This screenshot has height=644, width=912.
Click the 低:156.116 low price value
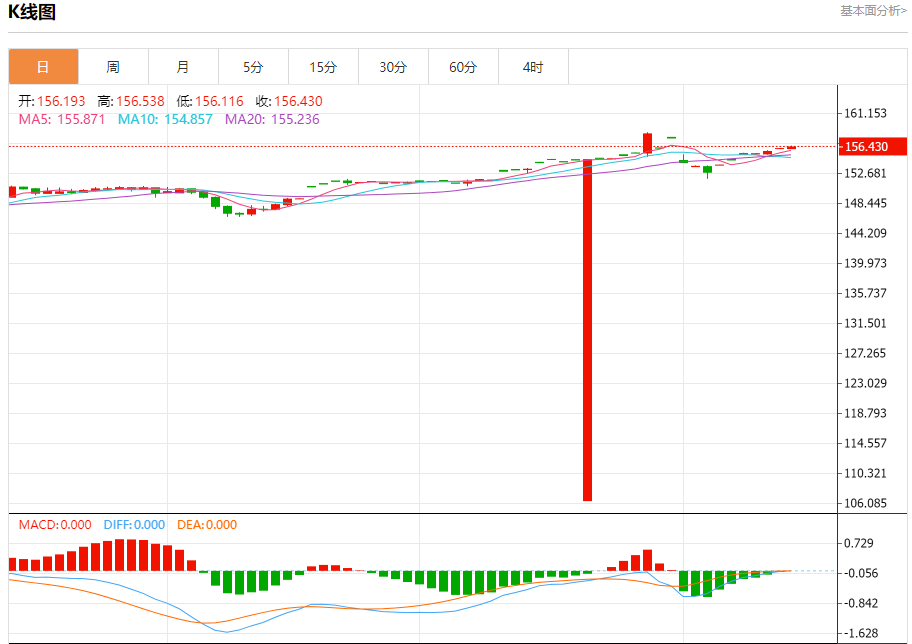210,101
